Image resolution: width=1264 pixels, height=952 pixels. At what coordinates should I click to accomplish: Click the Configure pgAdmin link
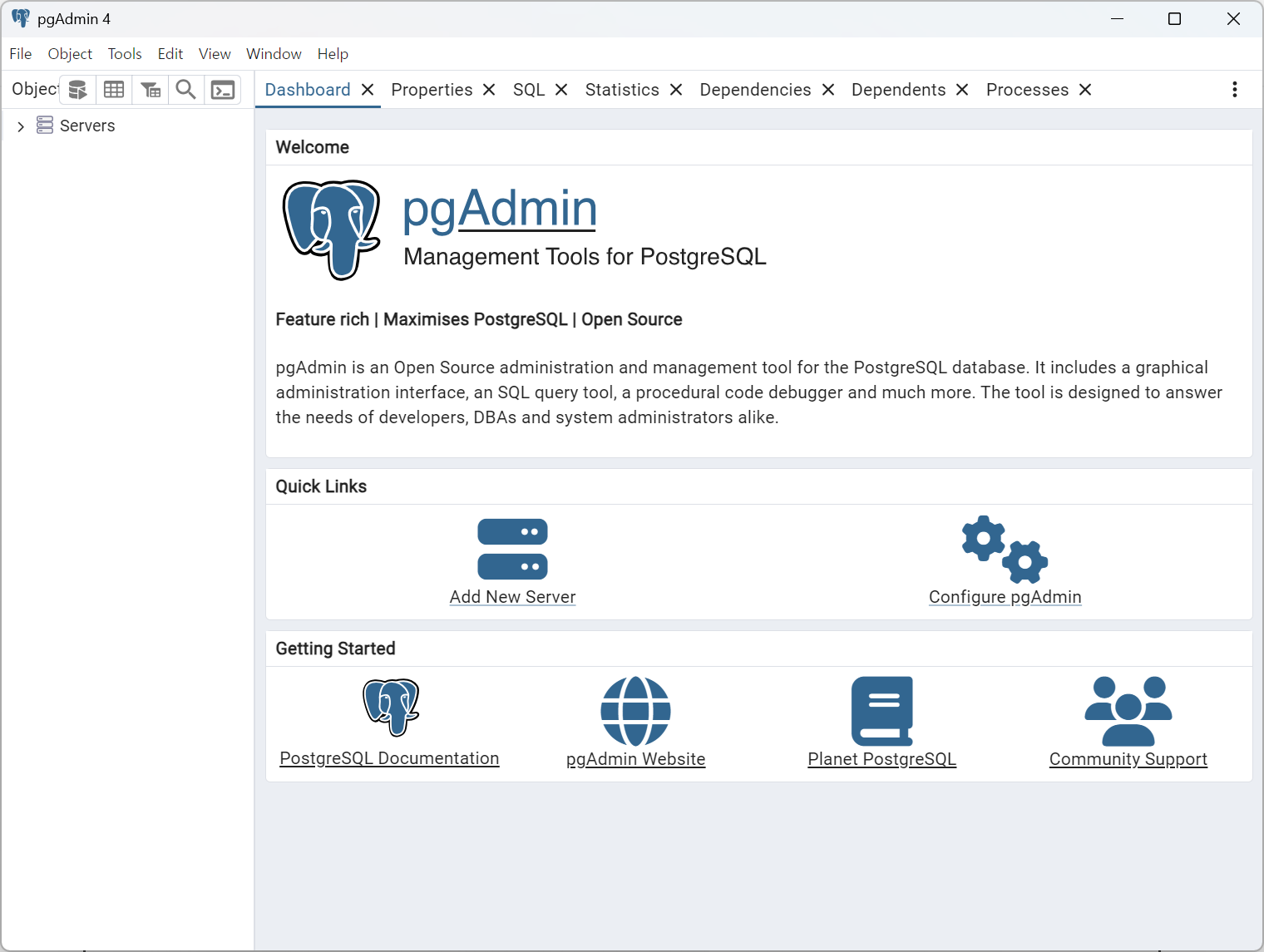pyautogui.click(x=1005, y=597)
